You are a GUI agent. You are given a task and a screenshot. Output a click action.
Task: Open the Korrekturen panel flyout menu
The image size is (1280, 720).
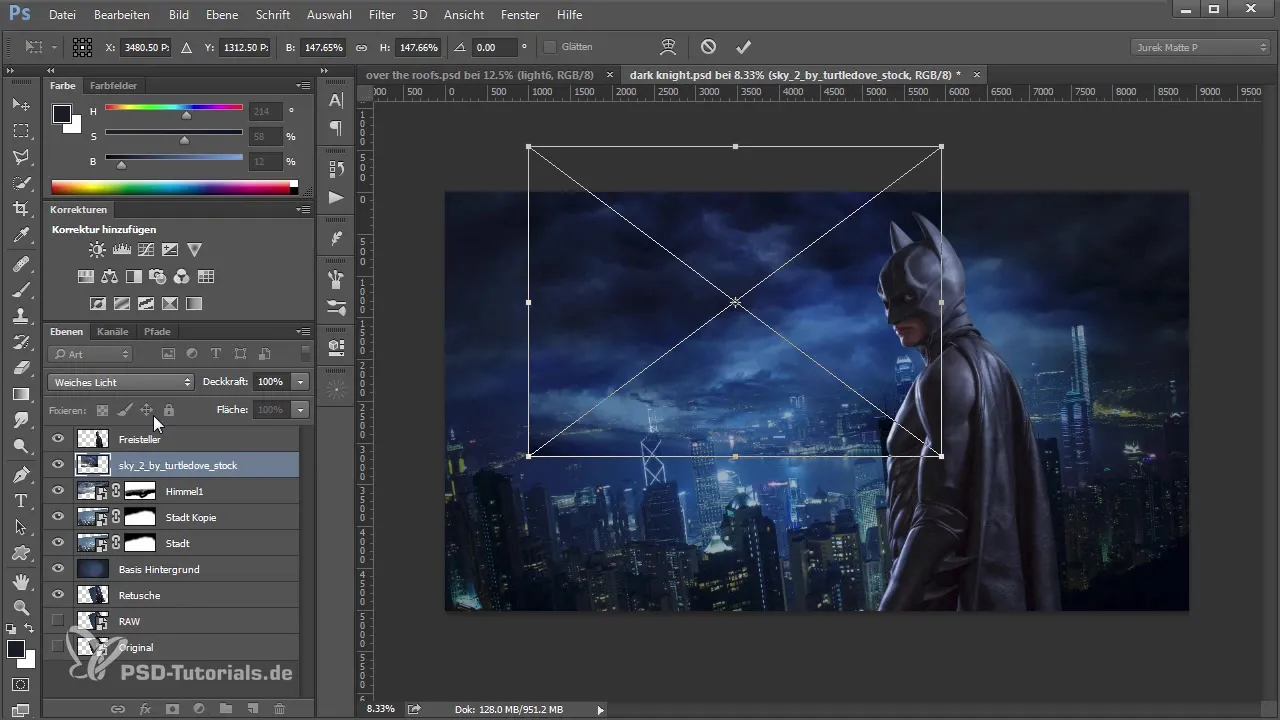(x=303, y=210)
